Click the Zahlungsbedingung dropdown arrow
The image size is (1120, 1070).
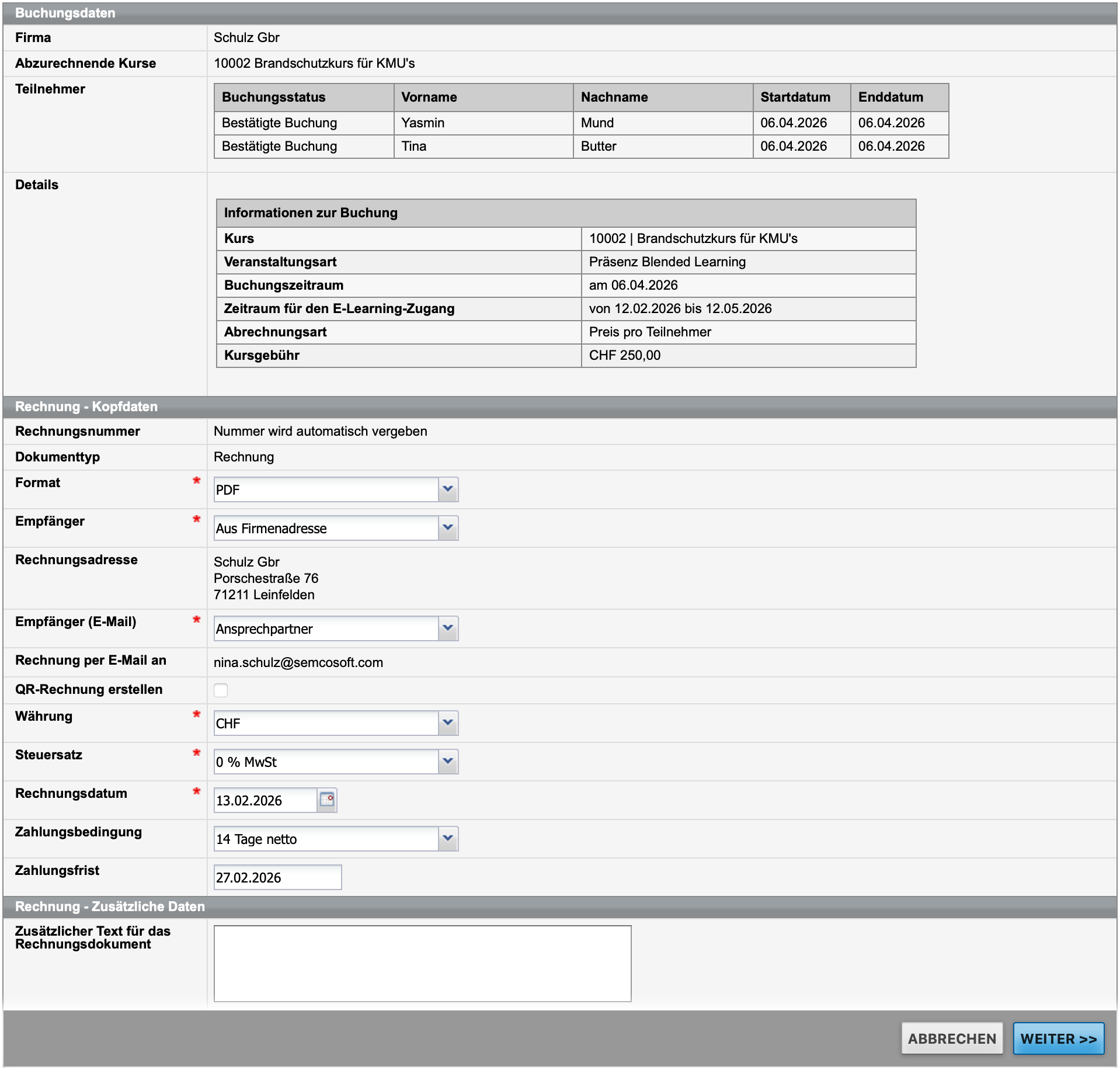coord(447,839)
